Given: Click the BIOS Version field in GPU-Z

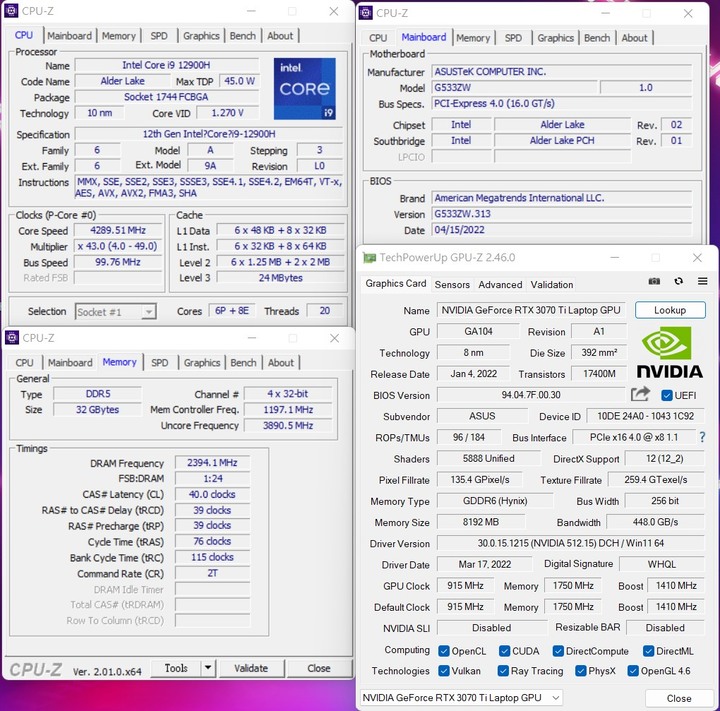Looking at the screenshot, I should tap(531, 395).
